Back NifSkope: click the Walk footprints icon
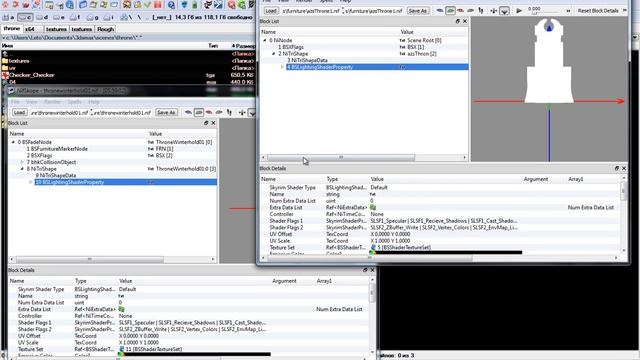 coord(229,112)
